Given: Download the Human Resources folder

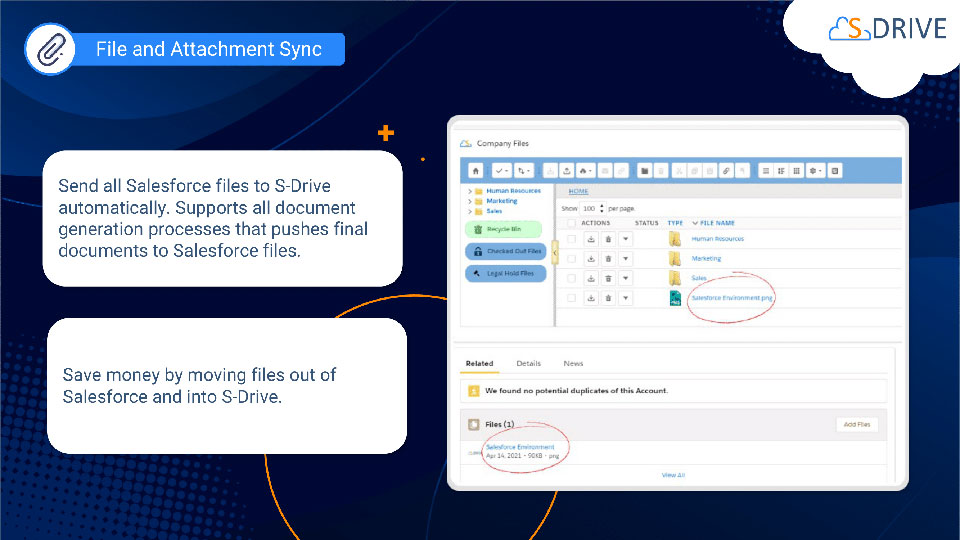Looking at the screenshot, I should click(x=591, y=239).
